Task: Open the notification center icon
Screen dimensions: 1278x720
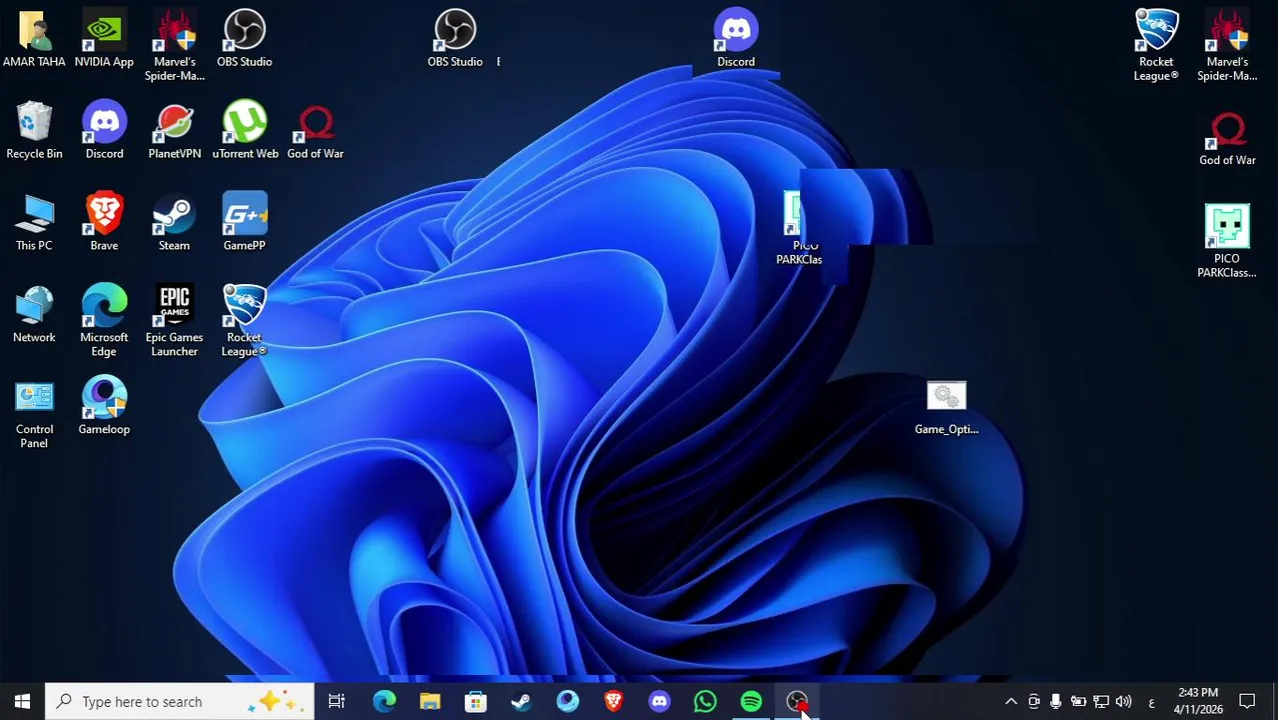Action: click(x=1247, y=702)
